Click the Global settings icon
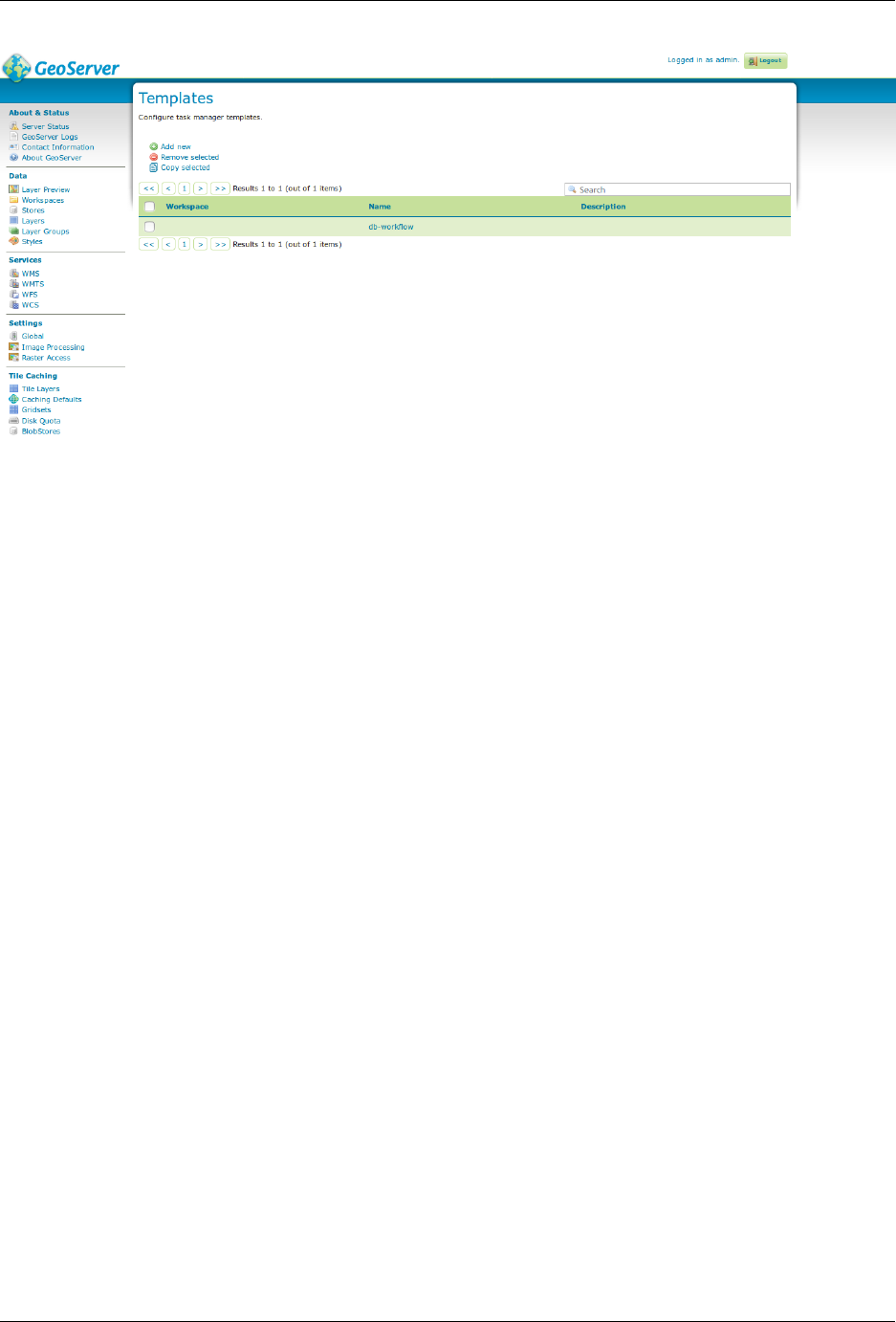The height and width of the screenshot is (1322, 896). coord(14,337)
